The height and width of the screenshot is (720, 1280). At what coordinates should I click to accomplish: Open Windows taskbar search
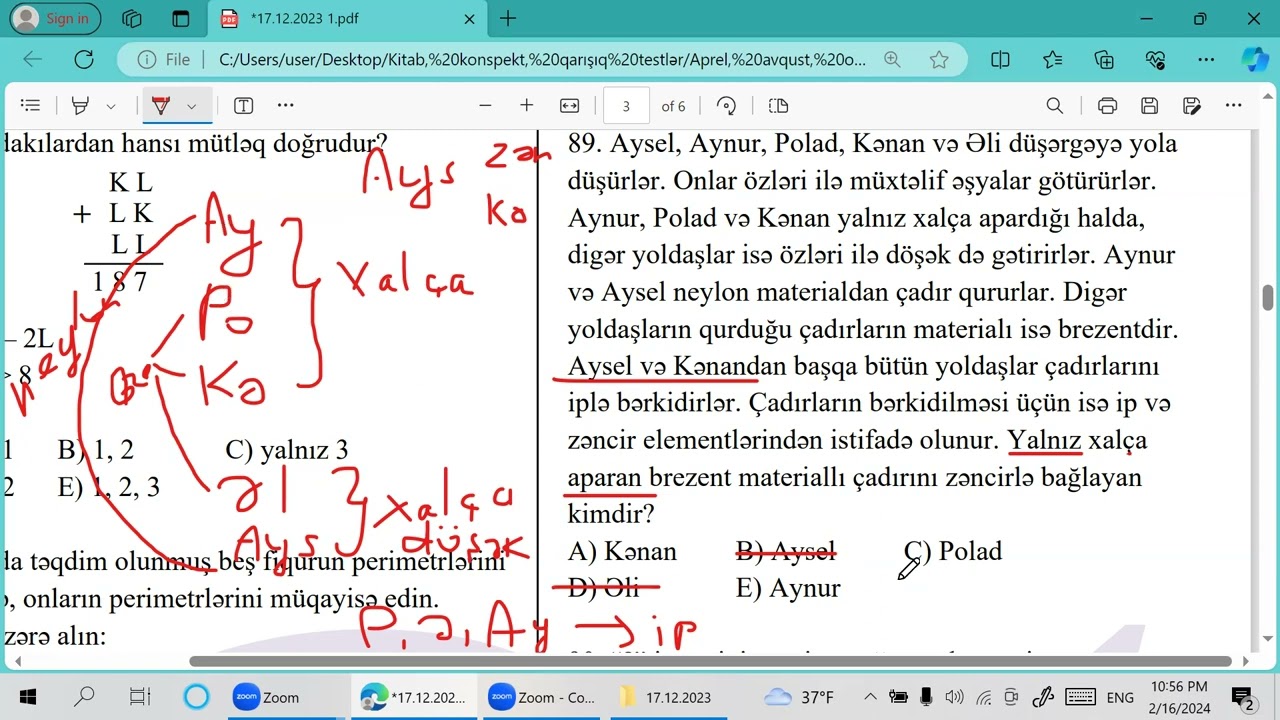click(85, 697)
